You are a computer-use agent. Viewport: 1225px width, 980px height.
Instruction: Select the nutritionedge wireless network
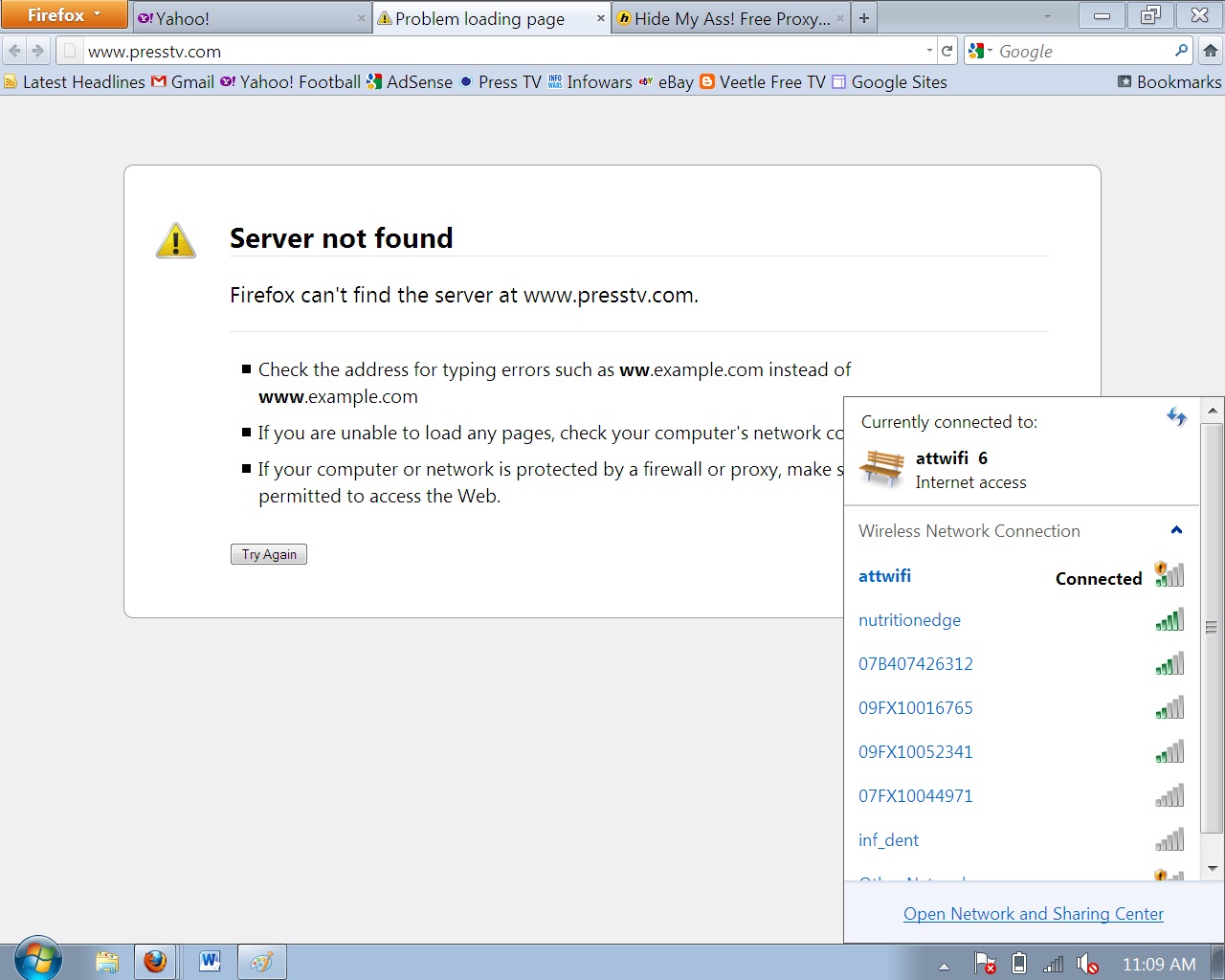pyautogui.click(x=1021, y=620)
